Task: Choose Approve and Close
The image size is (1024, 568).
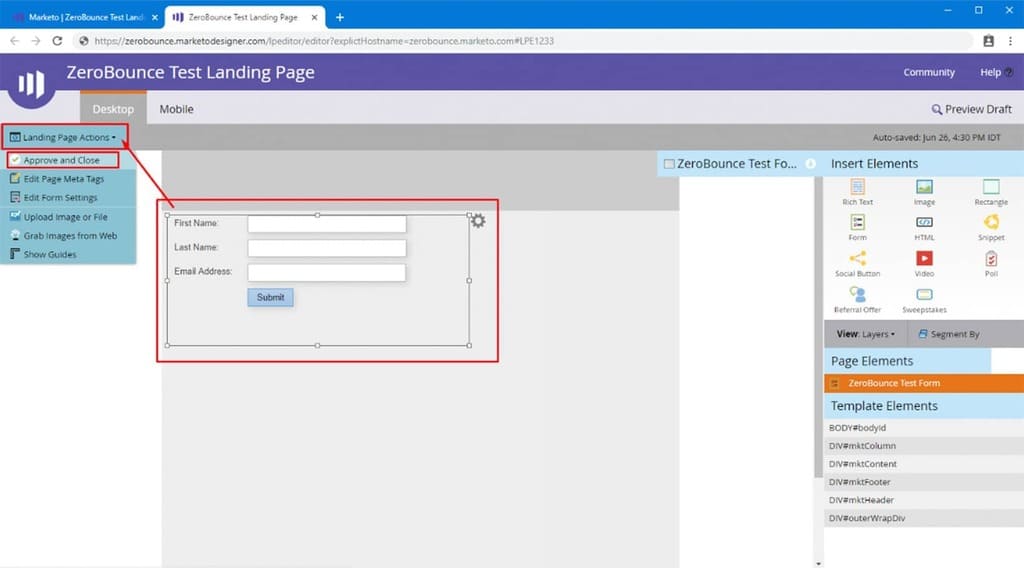Action: point(63,160)
